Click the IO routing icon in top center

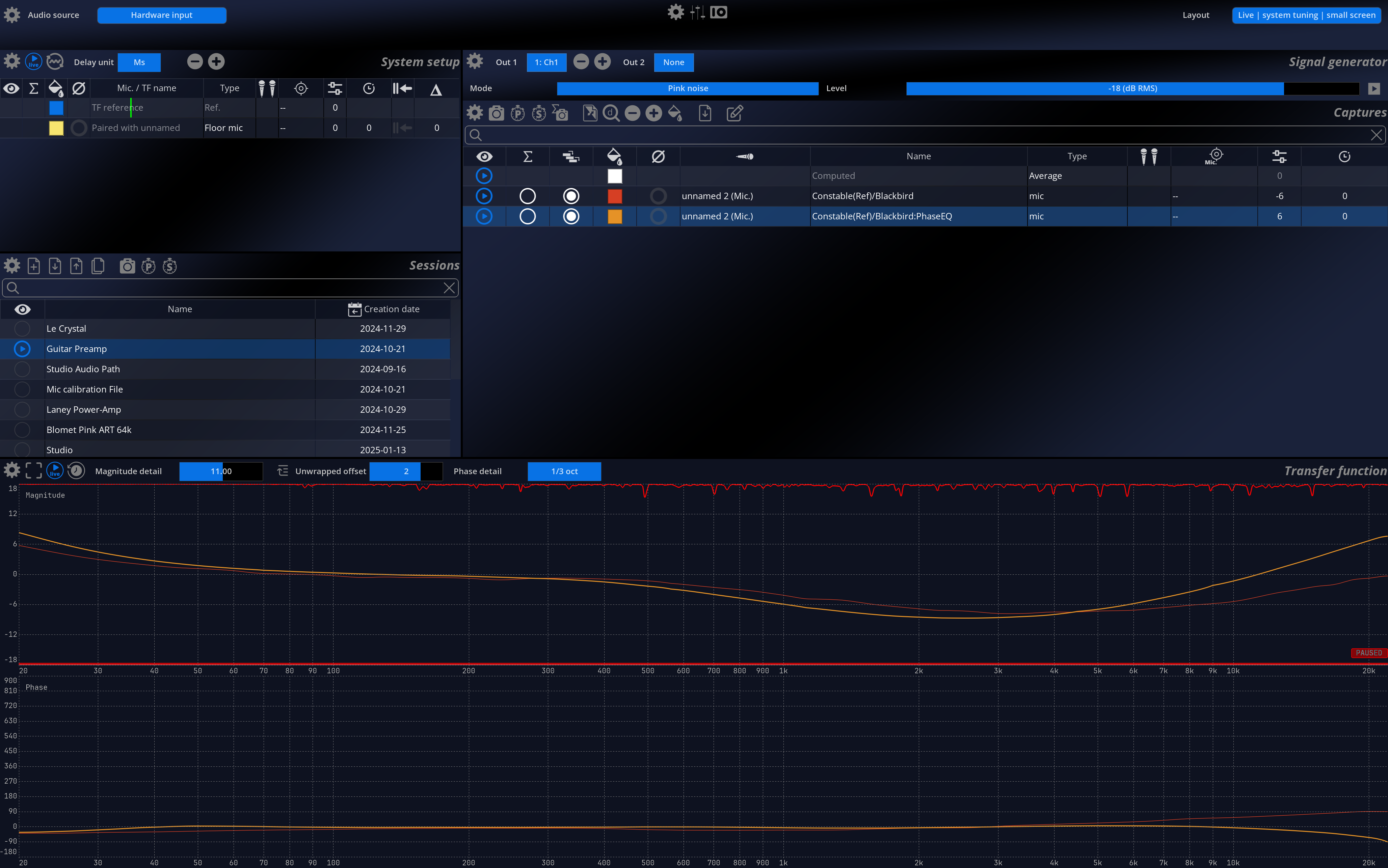tap(719, 12)
